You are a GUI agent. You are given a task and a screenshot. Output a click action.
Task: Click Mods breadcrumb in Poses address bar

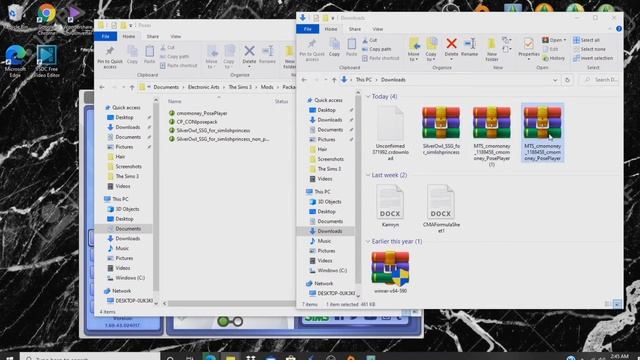(x=267, y=87)
